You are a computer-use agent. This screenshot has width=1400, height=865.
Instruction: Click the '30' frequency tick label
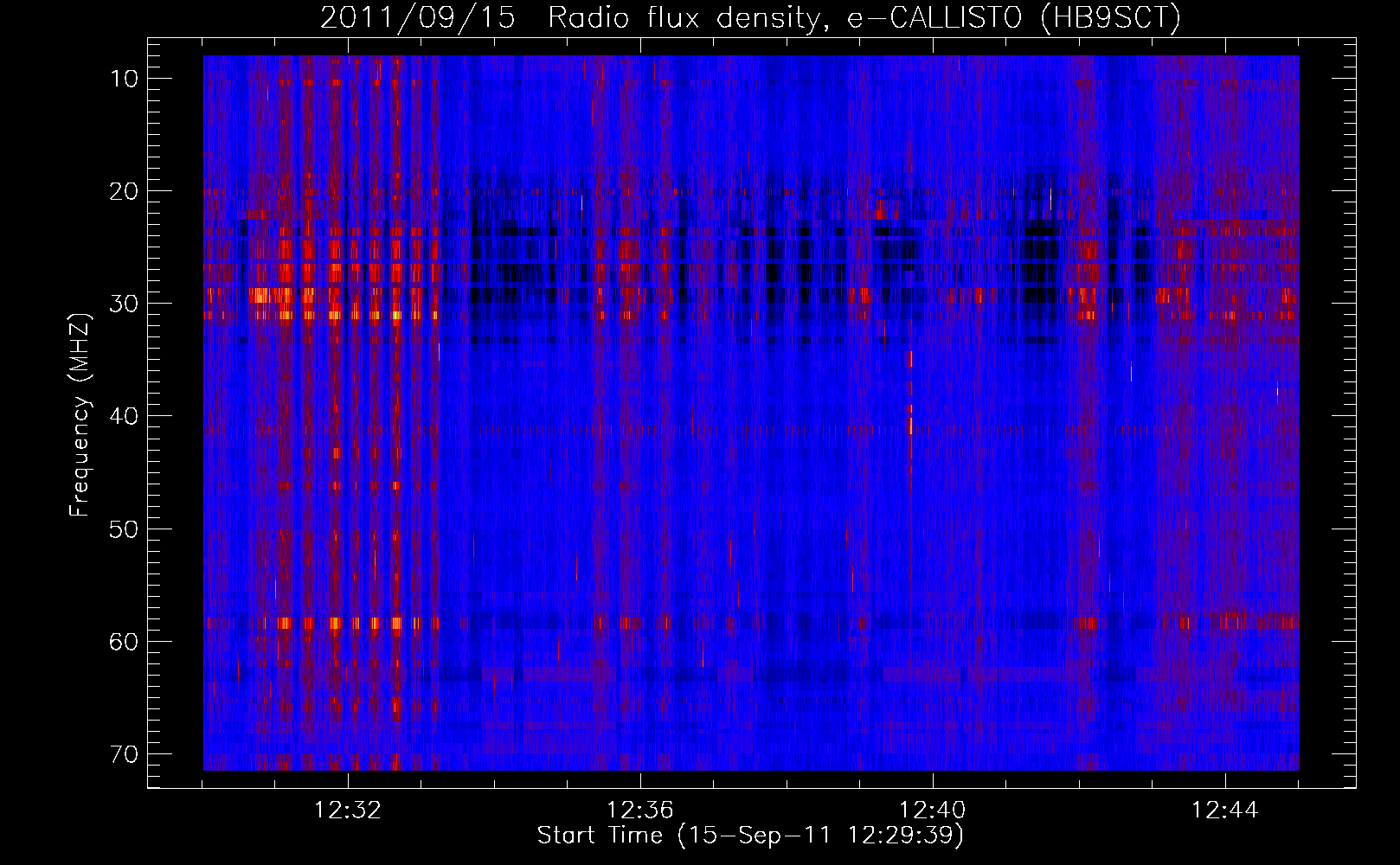click(x=124, y=304)
